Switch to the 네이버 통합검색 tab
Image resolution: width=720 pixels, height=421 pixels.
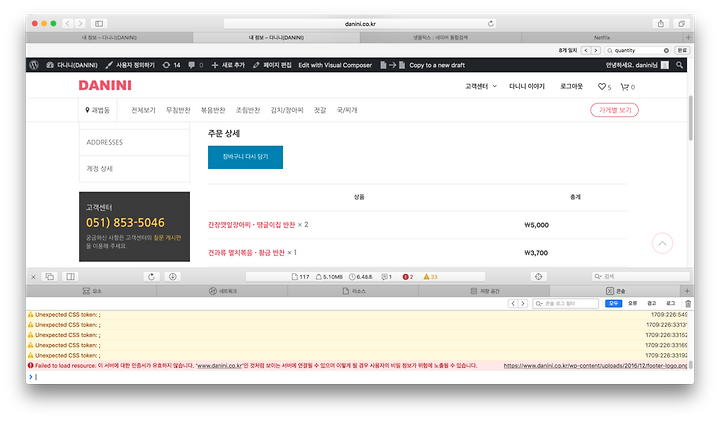[x=440, y=38]
